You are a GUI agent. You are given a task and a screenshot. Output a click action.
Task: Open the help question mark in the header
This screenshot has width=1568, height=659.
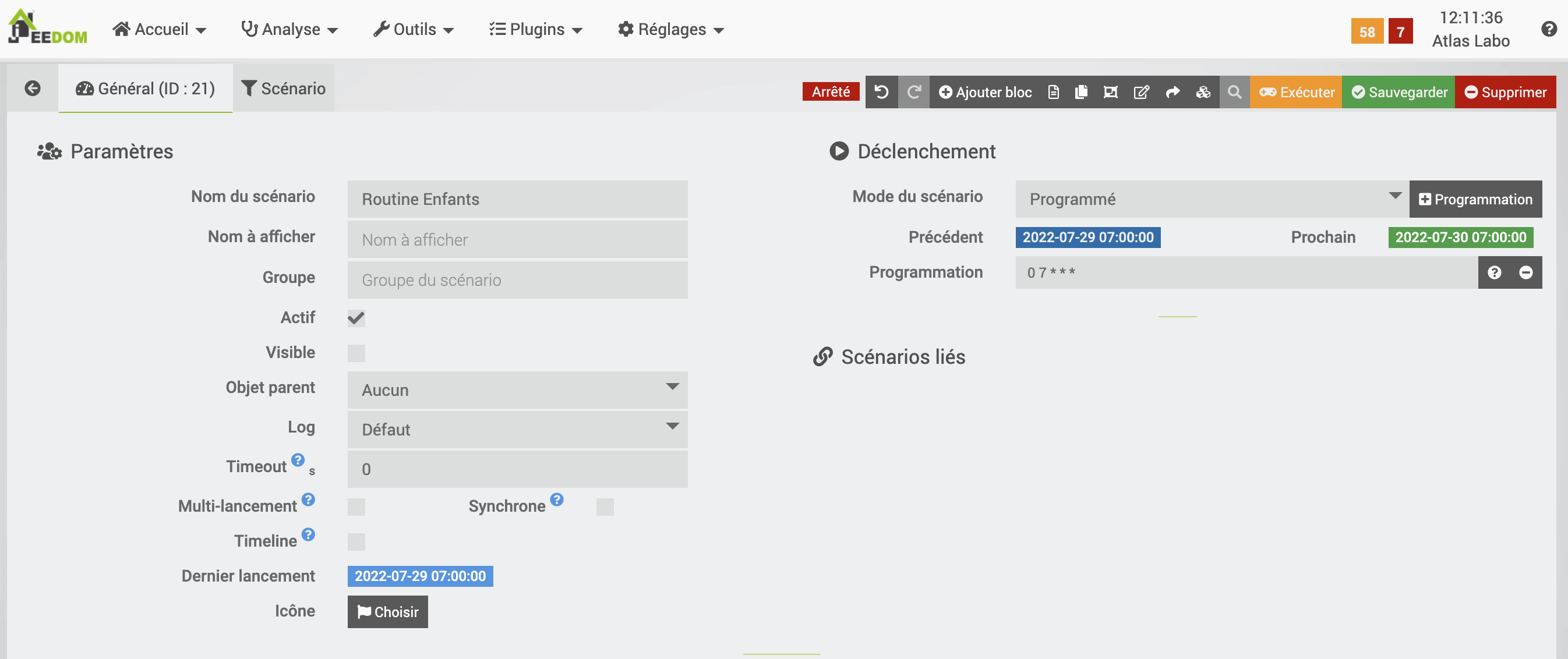tap(1549, 29)
